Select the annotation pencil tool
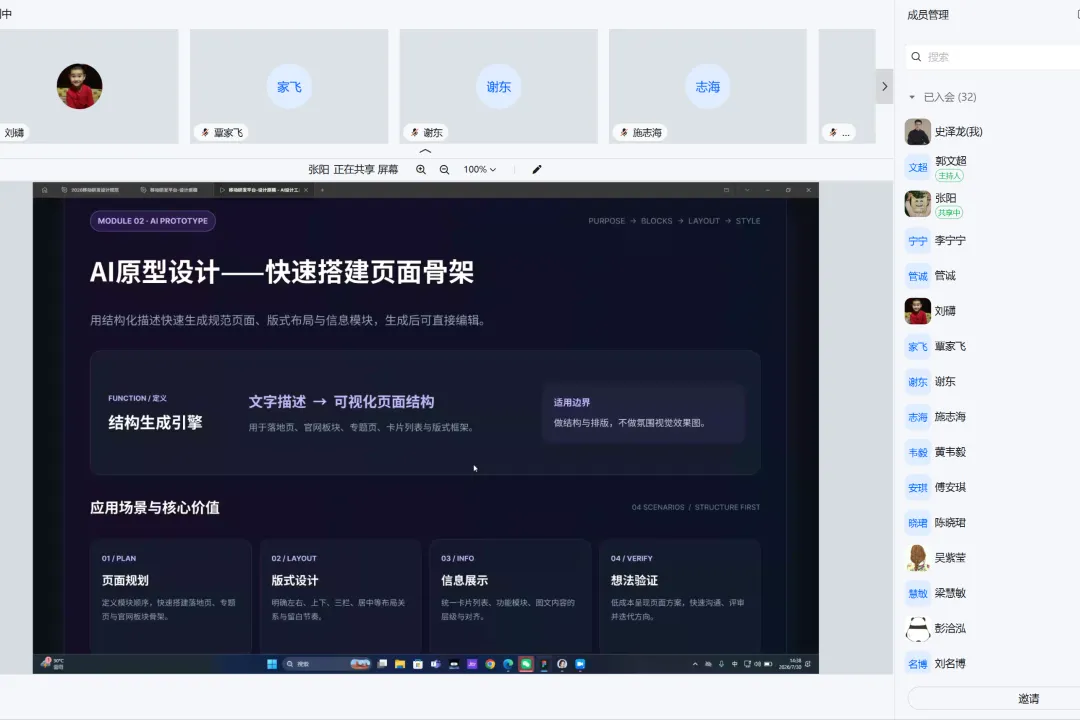This screenshot has height=720, width=1080. [537, 169]
